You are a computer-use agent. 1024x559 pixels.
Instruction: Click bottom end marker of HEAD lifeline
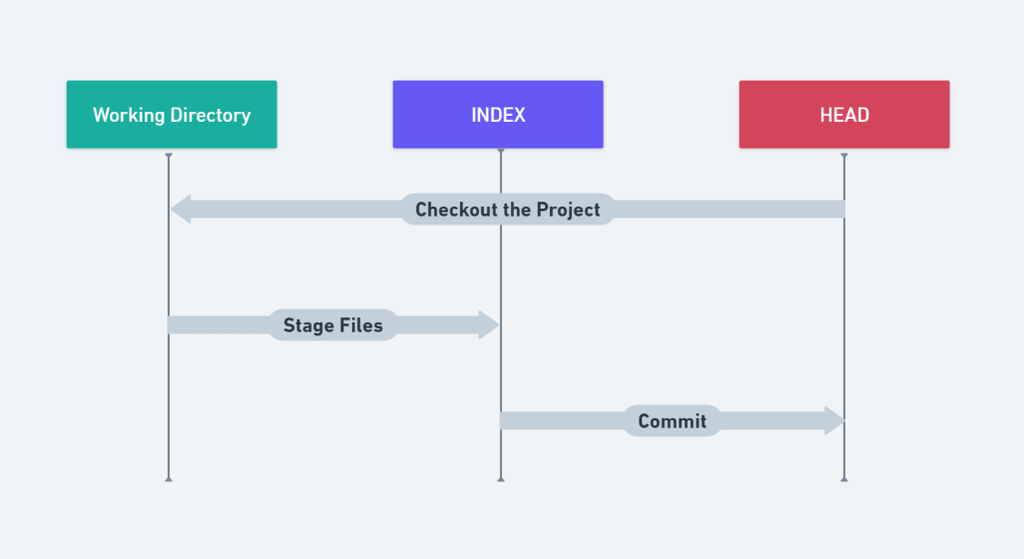click(x=844, y=479)
